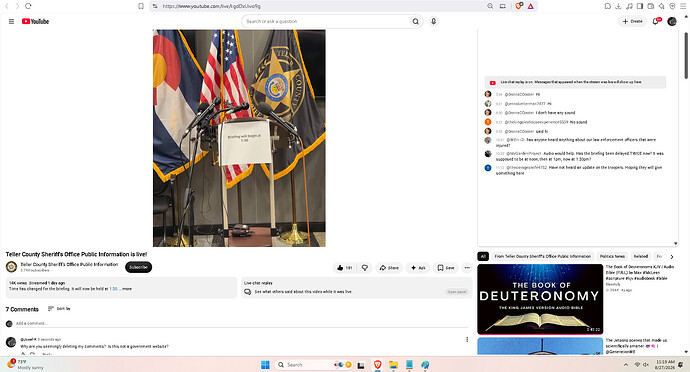Show hidden tray icons chevron
The image size is (690, 372).
[626, 365]
